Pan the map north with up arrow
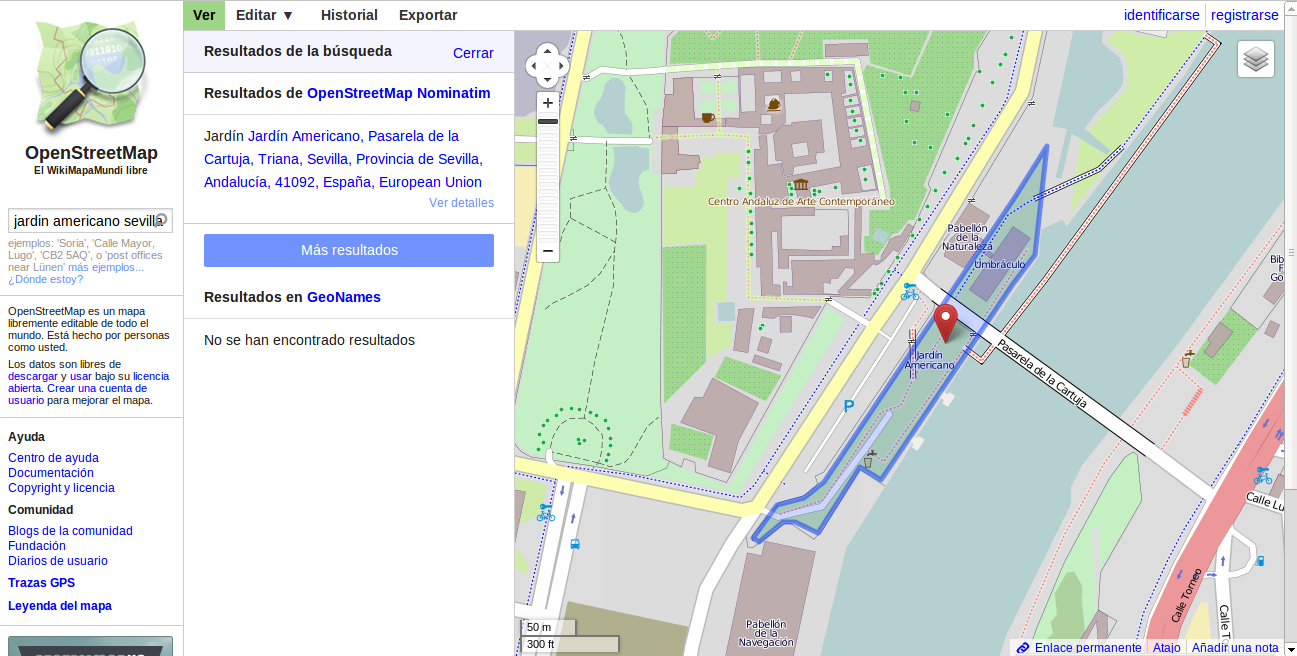This screenshot has height=656, width=1297. tap(547, 51)
